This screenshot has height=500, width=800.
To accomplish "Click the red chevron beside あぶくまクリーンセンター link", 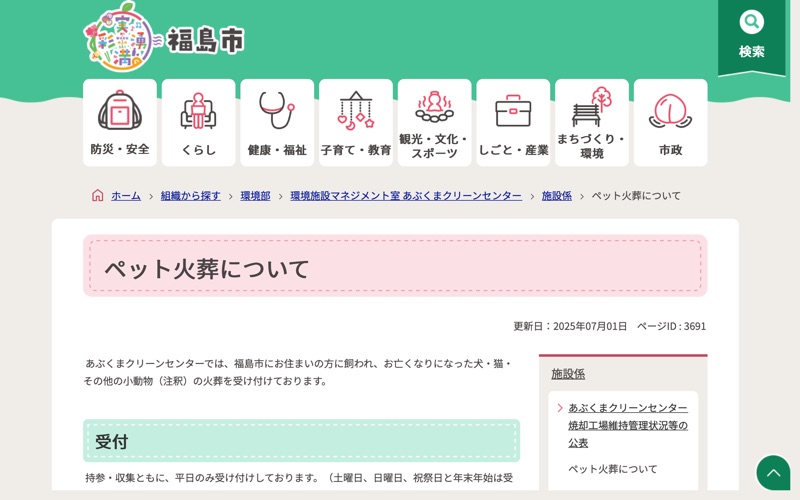I will 560,408.
